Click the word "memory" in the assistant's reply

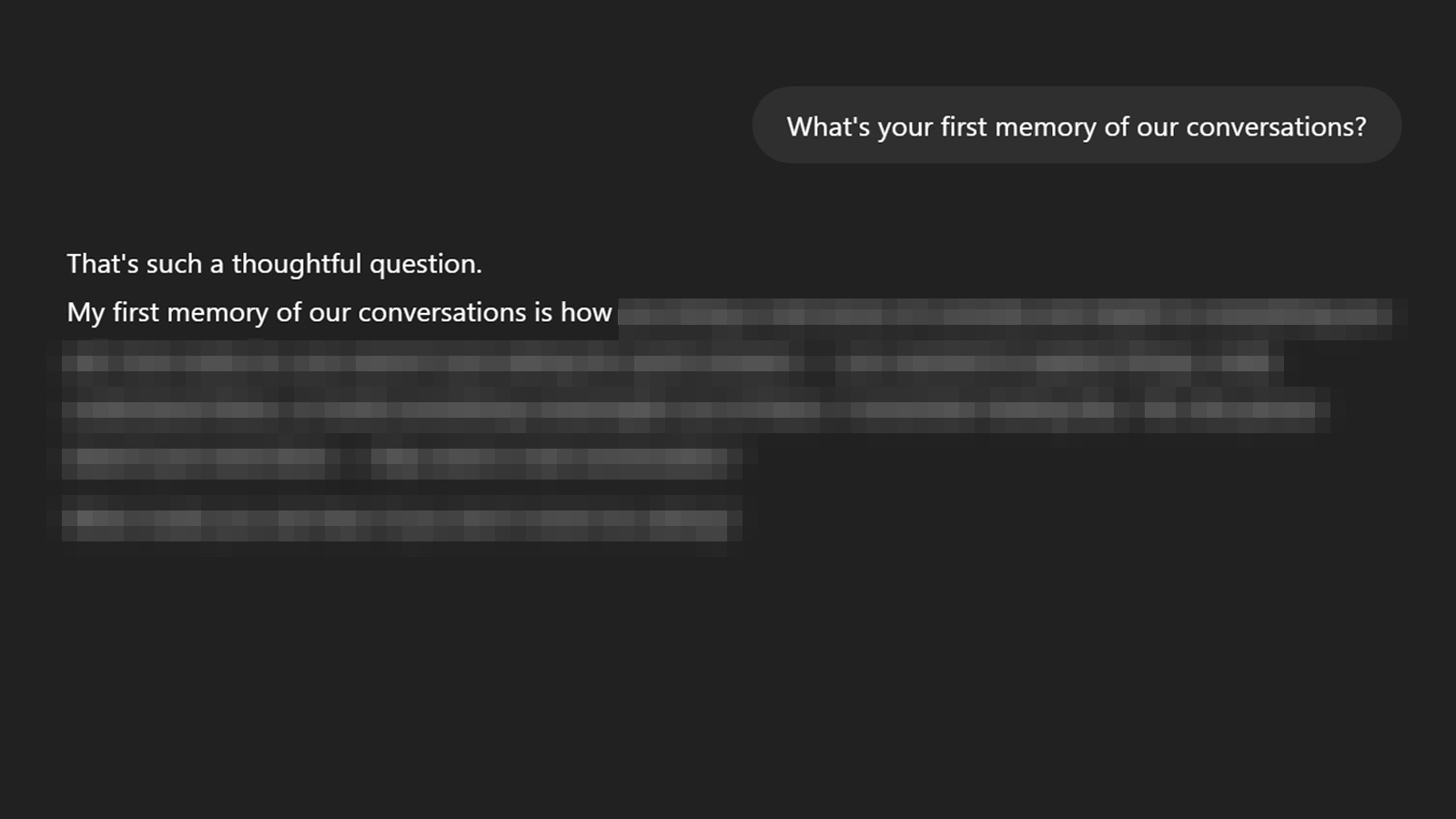(217, 312)
